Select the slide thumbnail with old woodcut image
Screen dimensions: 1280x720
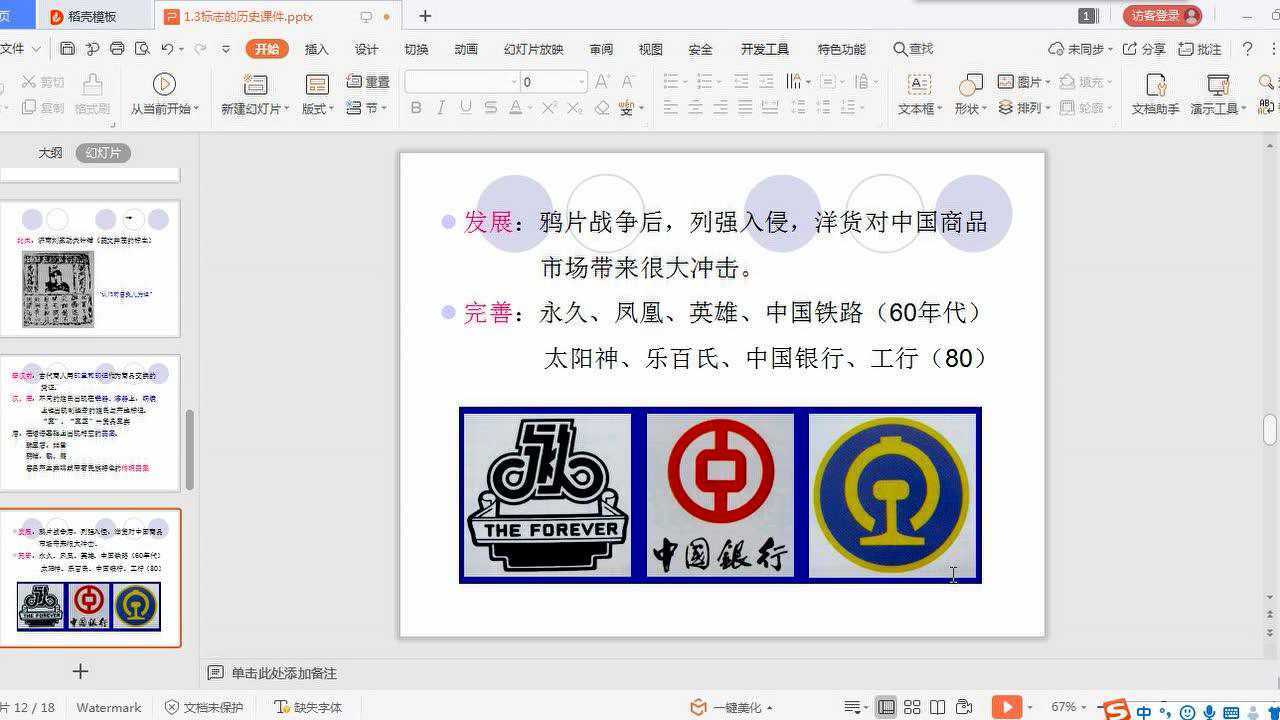tap(90, 269)
